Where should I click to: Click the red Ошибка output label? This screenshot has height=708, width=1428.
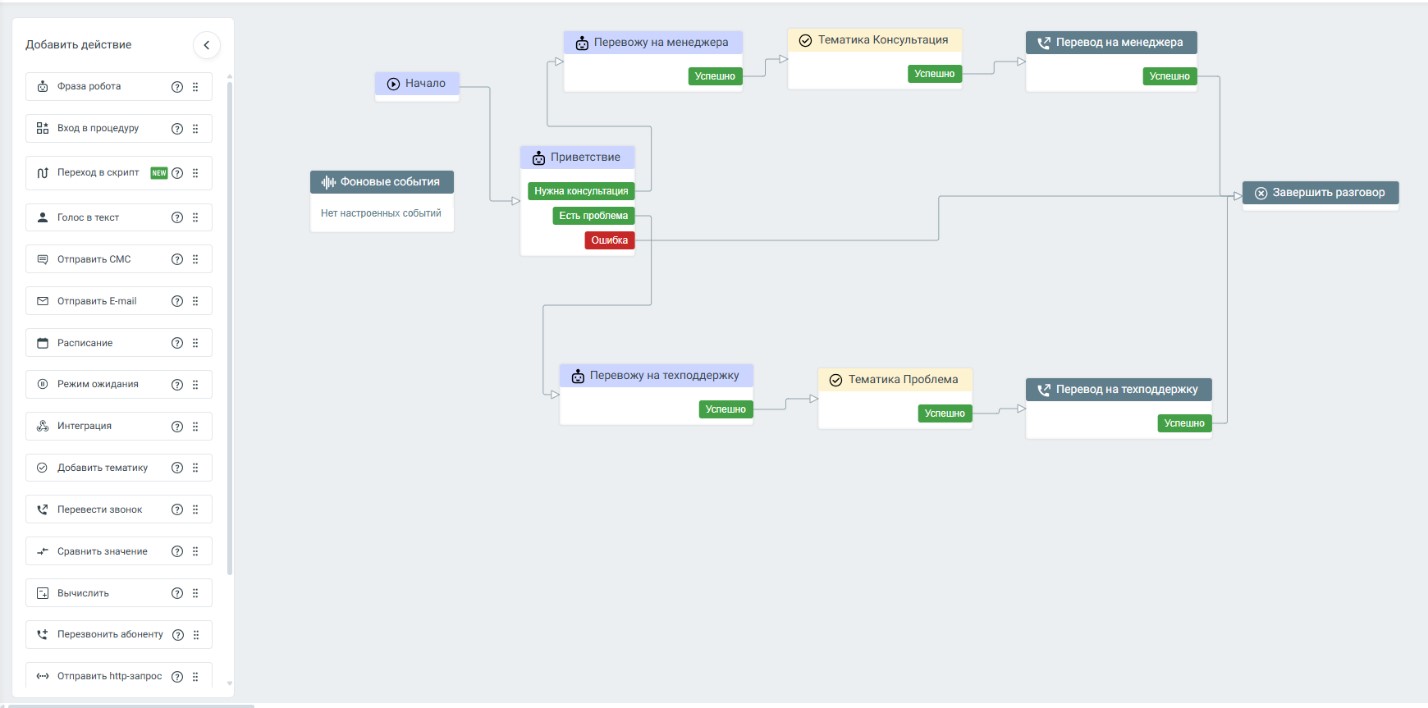pos(609,240)
